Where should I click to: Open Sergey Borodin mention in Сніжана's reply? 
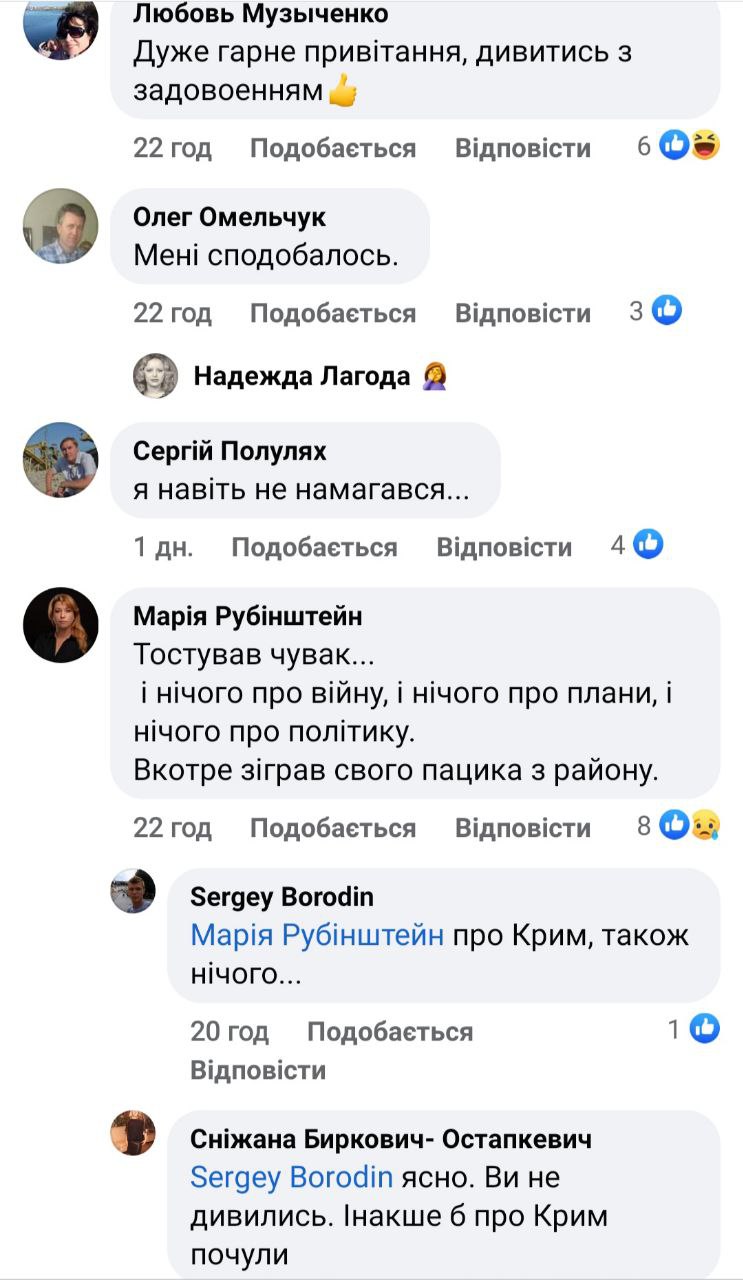click(291, 1178)
